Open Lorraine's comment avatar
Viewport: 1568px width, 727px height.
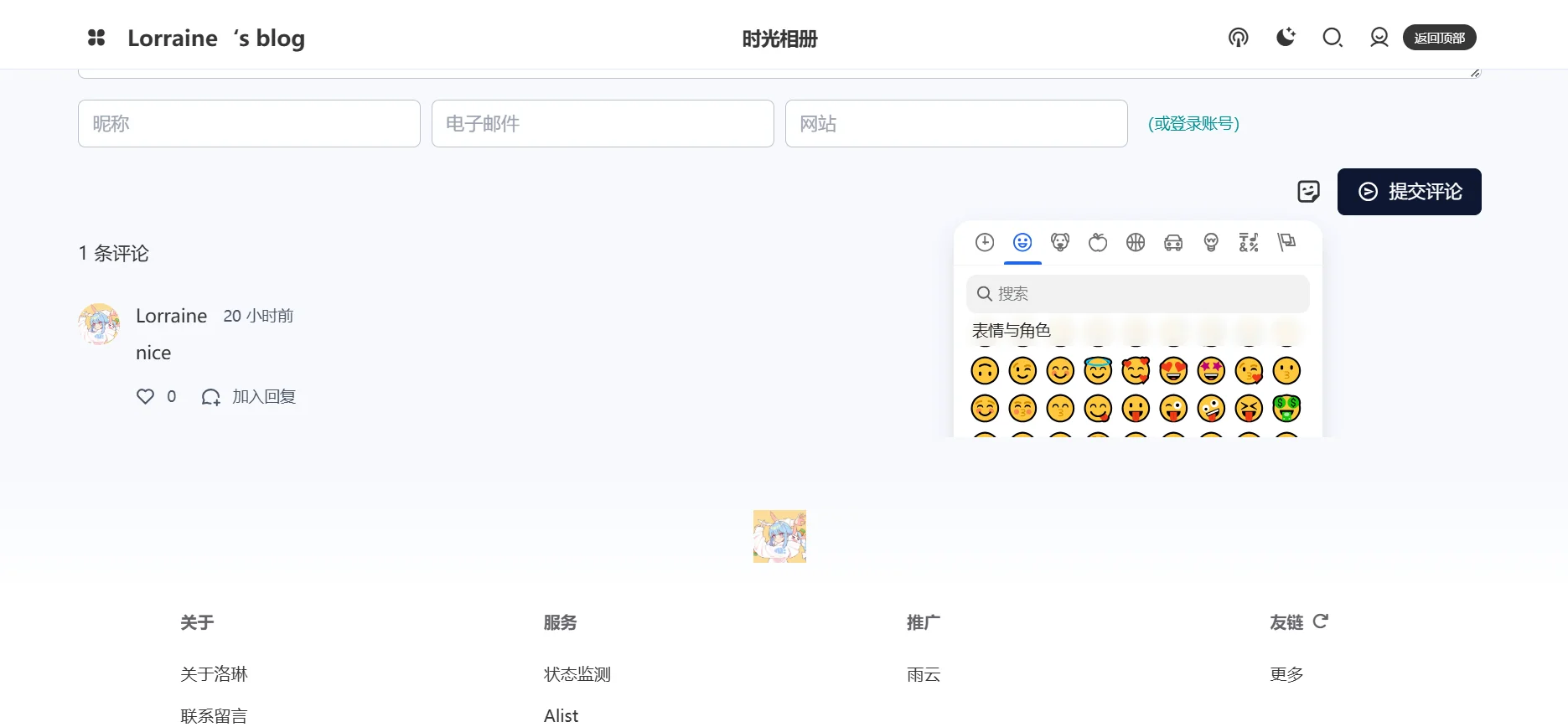(x=99, y=324)
